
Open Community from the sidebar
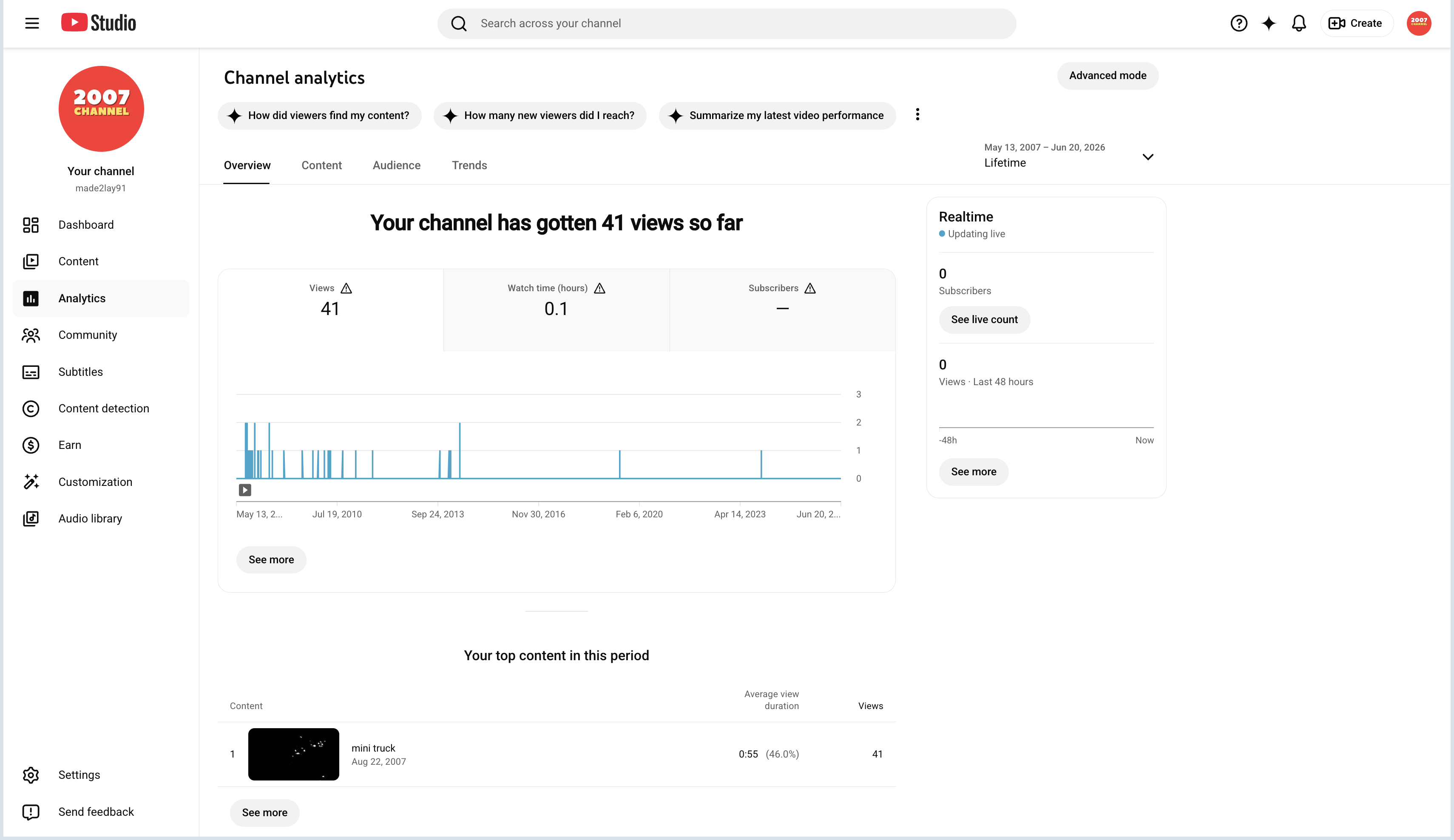coord(101,335)
